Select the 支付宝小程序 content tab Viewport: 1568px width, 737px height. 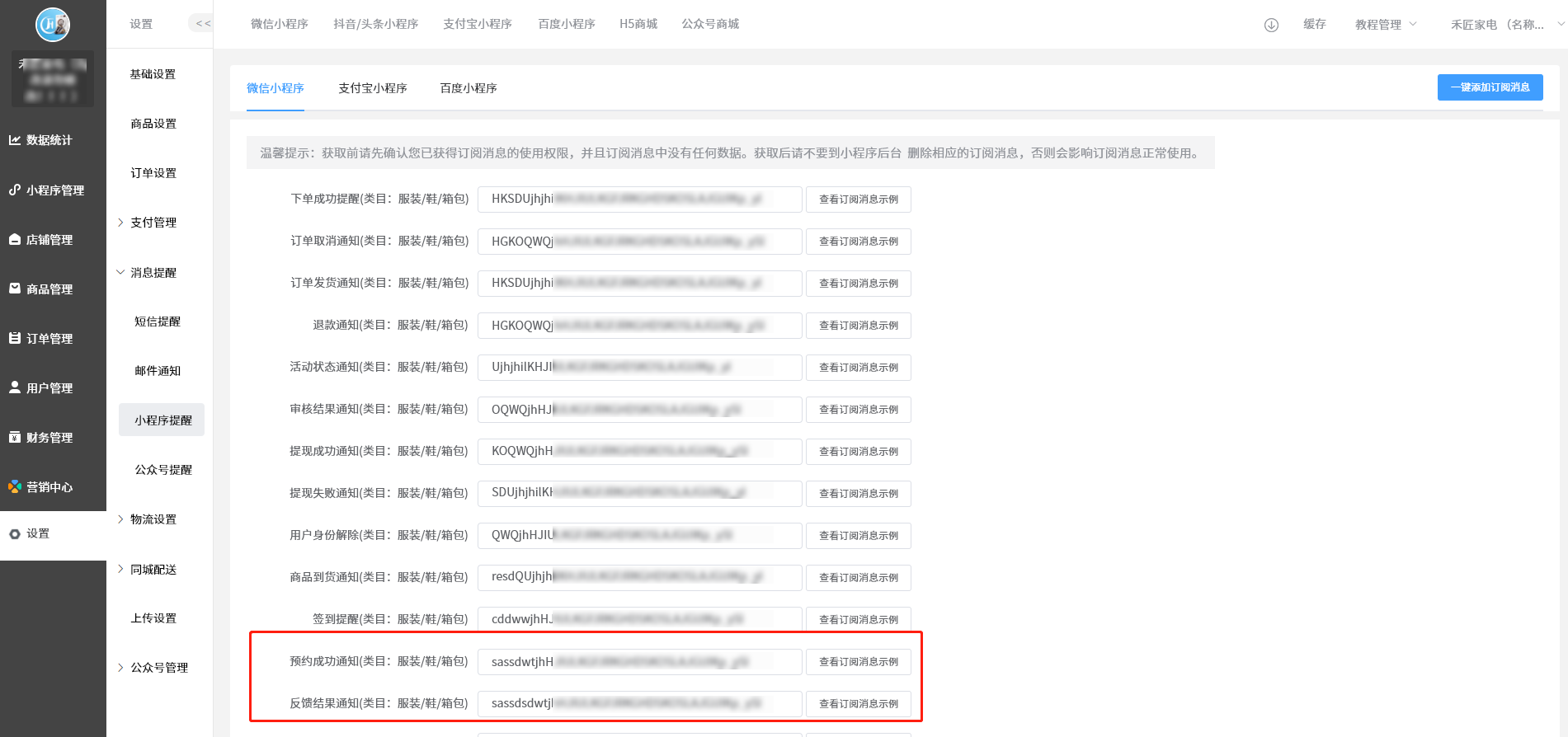[373, 88]
